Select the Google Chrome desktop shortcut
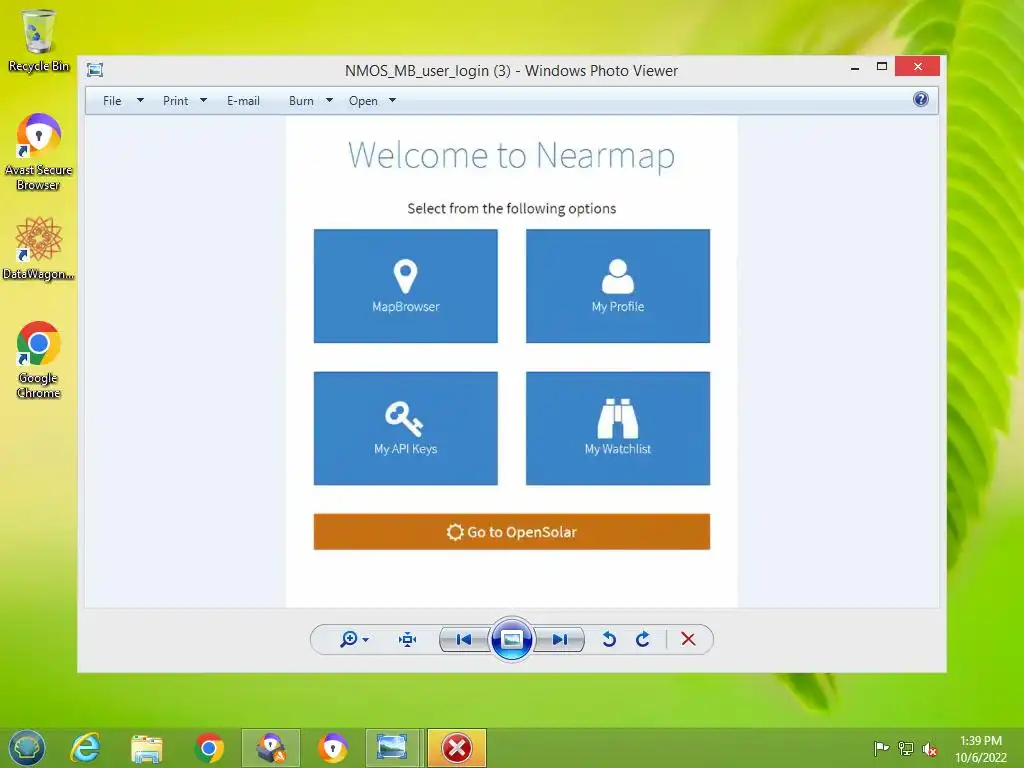 coord(39,359)
